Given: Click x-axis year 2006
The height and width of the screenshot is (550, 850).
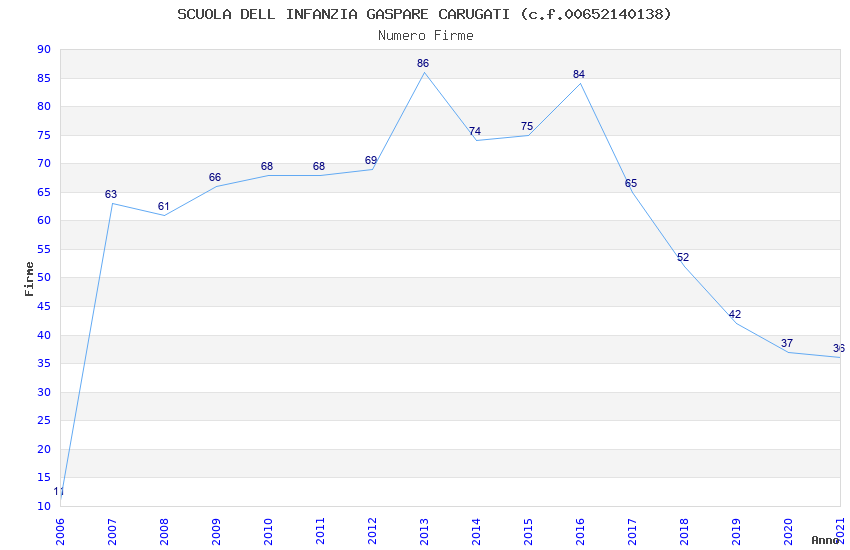Looking at the screenshot, I should tap(60, 532).
